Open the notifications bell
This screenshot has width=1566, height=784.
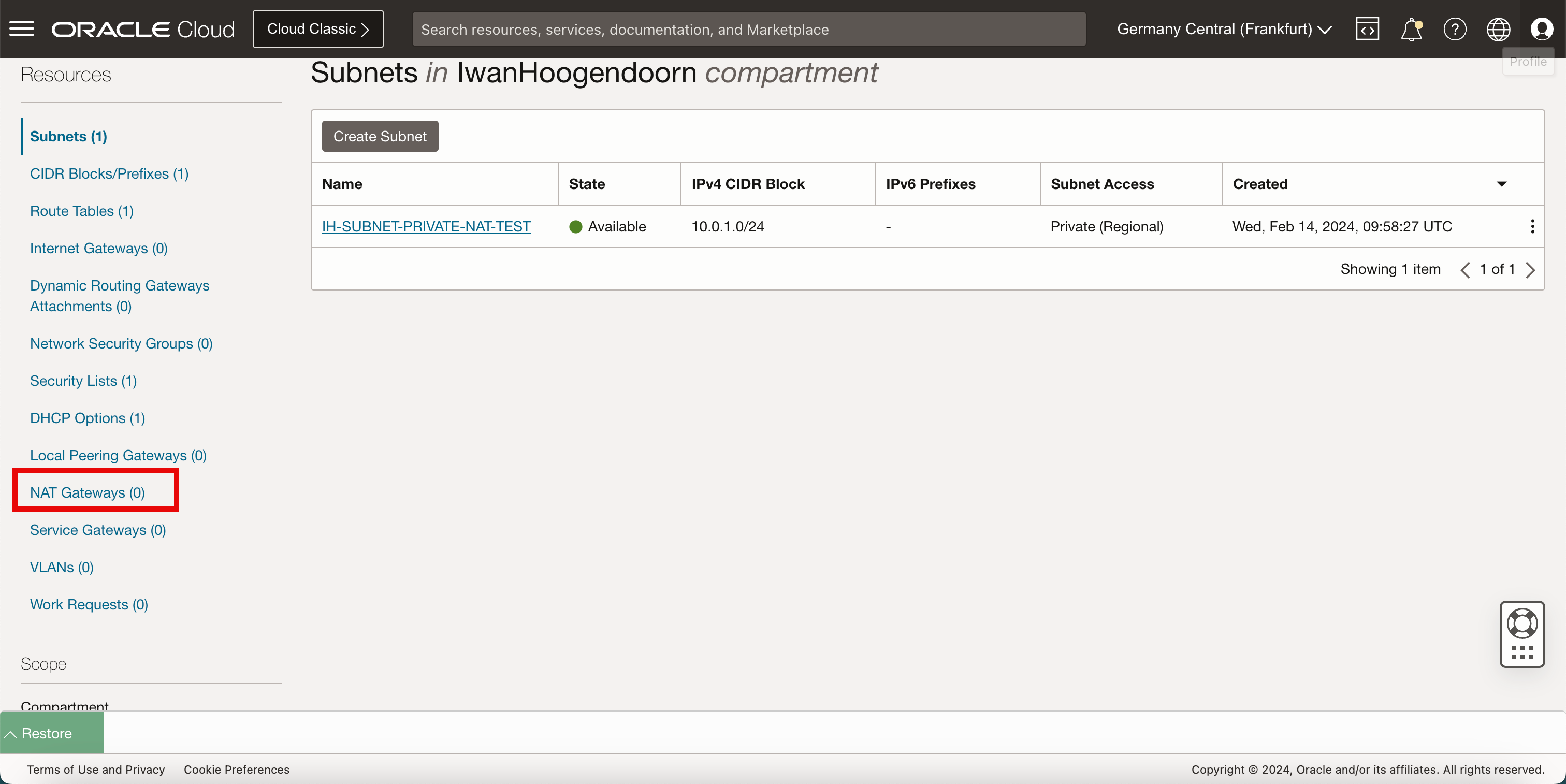pos(1411,28)
